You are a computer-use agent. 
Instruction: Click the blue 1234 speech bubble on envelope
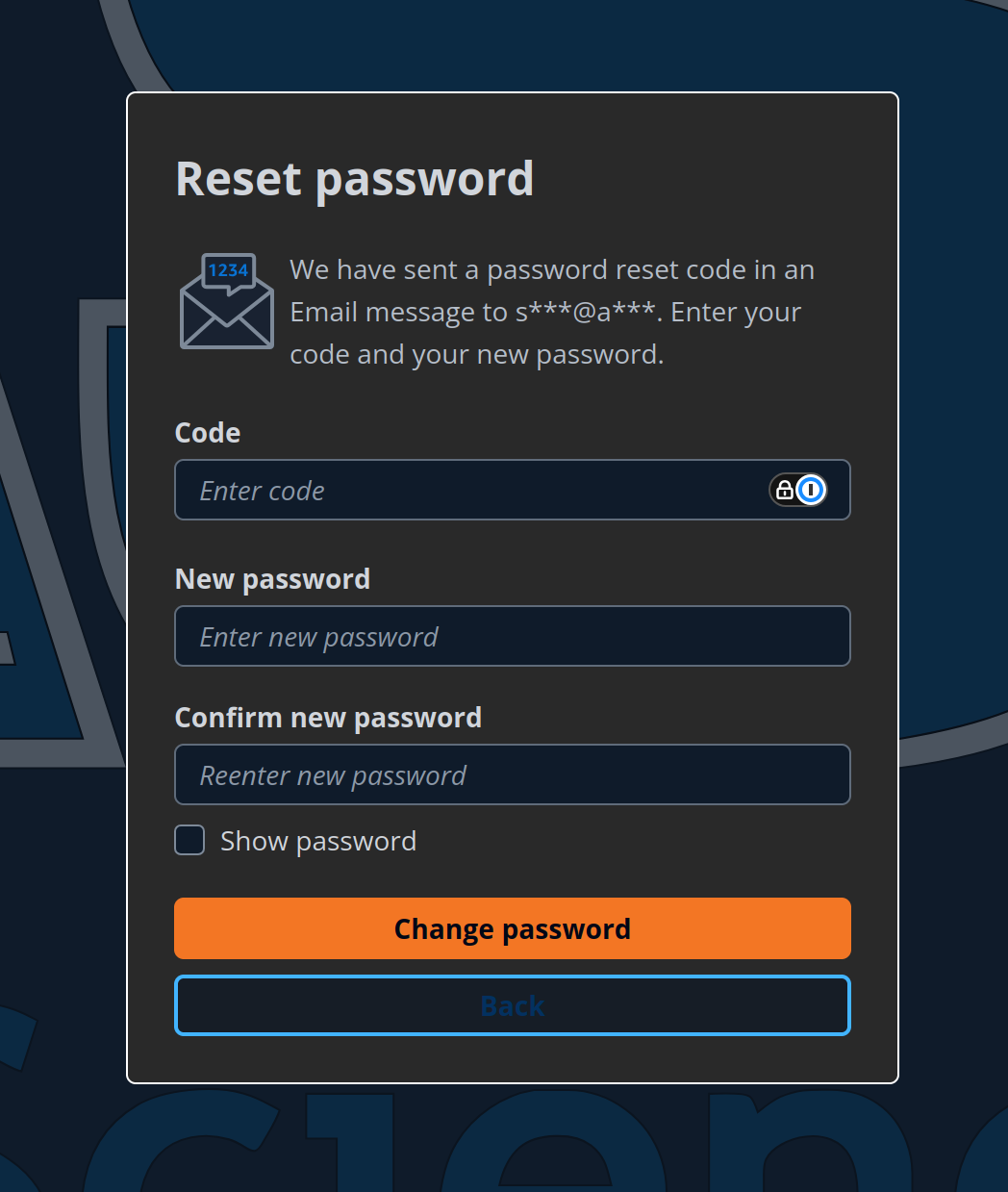tap(228, 272)
